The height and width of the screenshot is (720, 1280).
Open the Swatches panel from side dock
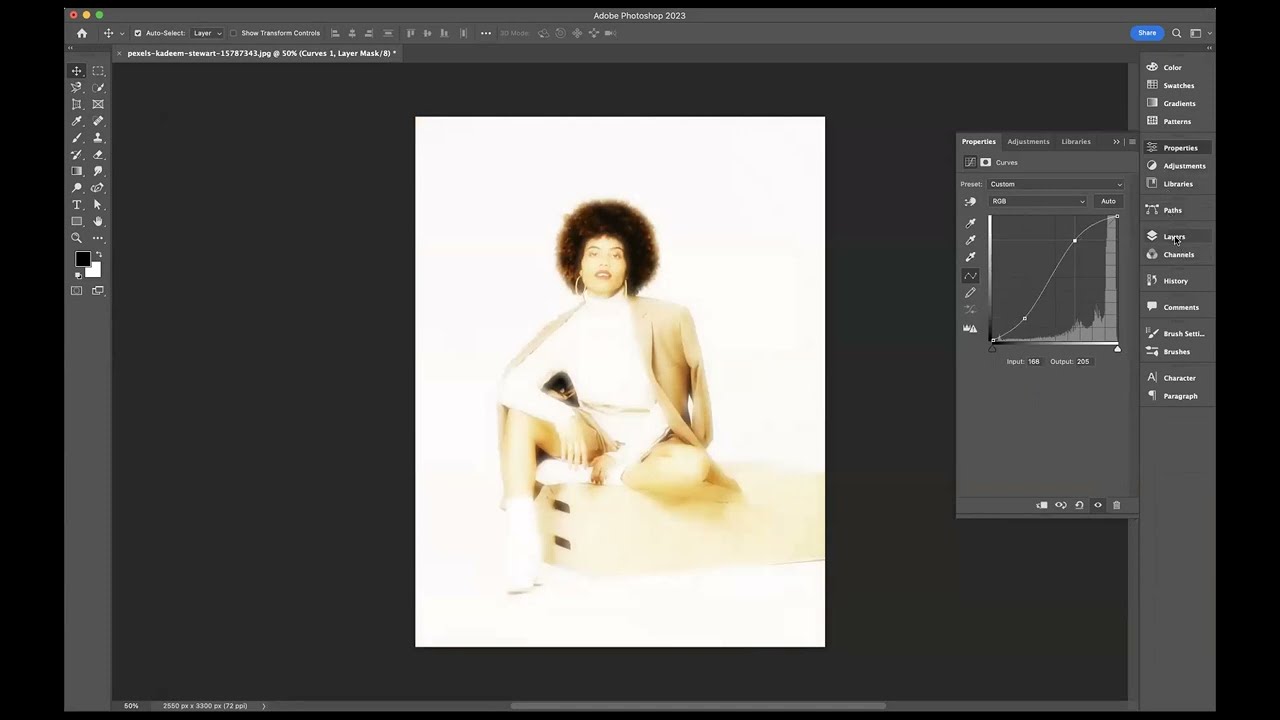[x=1178, y=86]
